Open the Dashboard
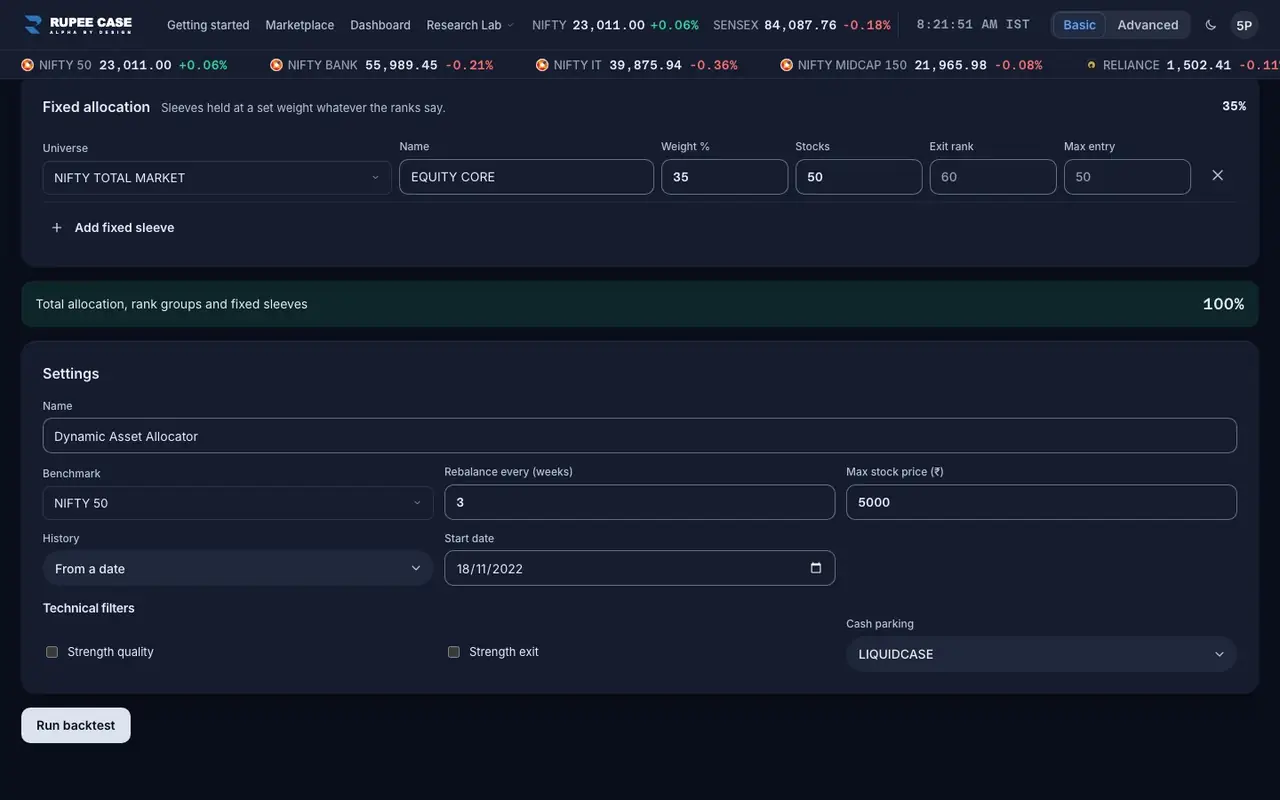Viewport: 1280px width, 800px height. coord(380,25)
